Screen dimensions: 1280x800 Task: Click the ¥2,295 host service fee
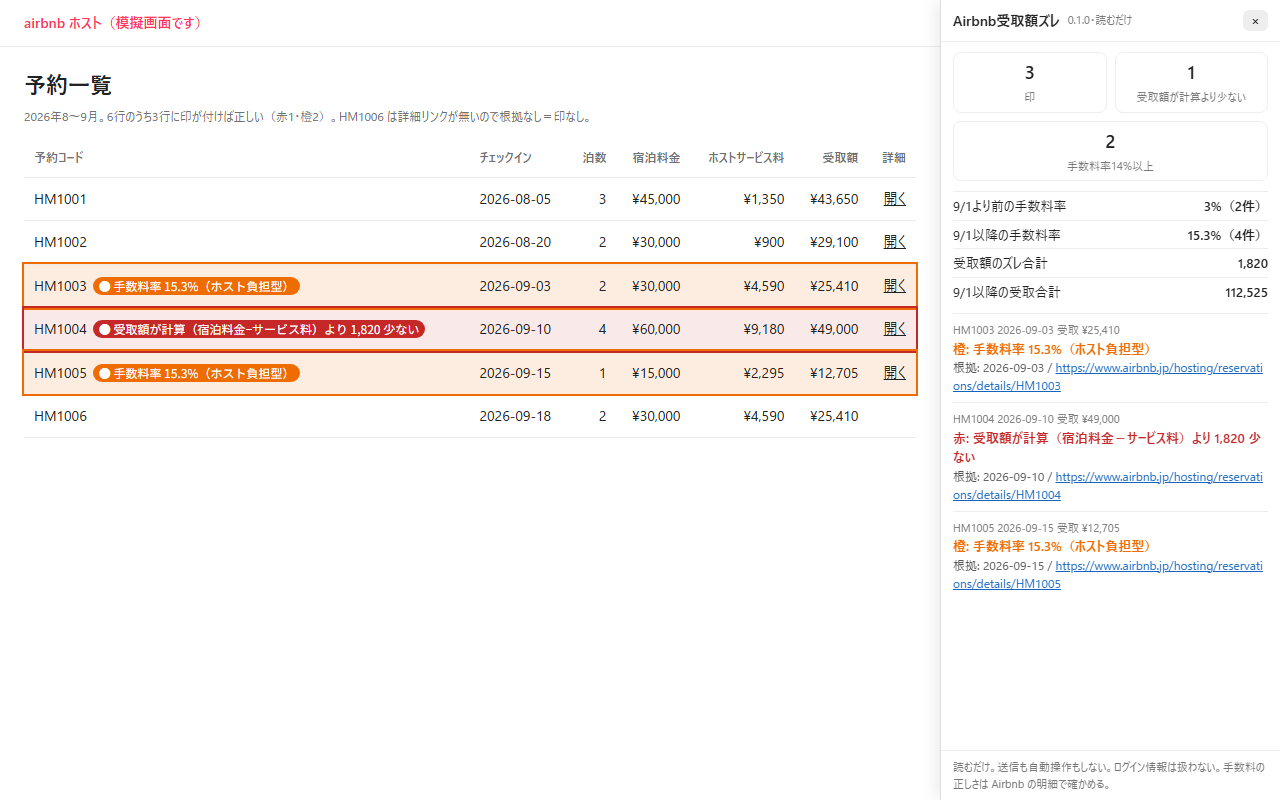[x=764, y=373]
